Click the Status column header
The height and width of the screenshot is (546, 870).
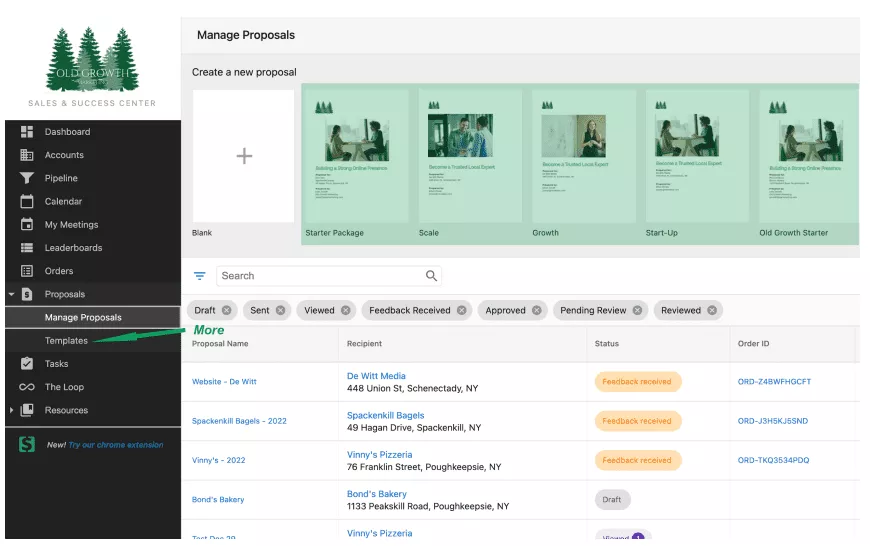[607, 344]
